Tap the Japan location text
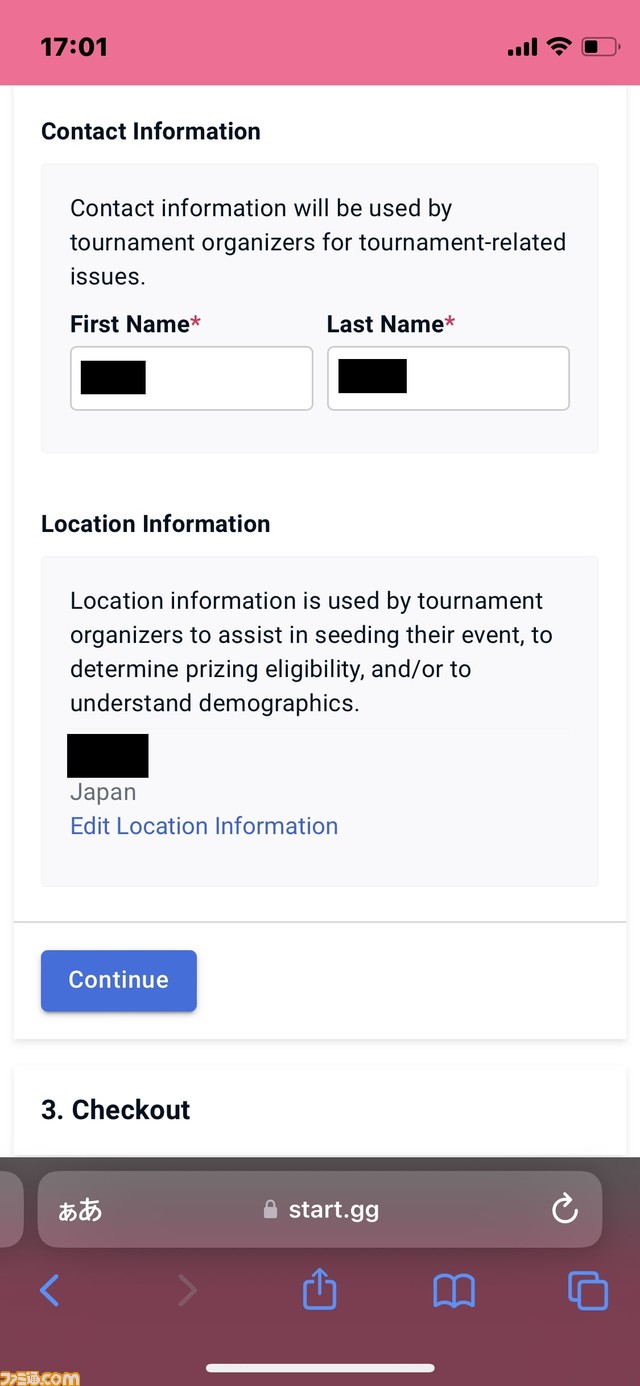Viewport: 640px width, 1386px height. pos(103,792)
